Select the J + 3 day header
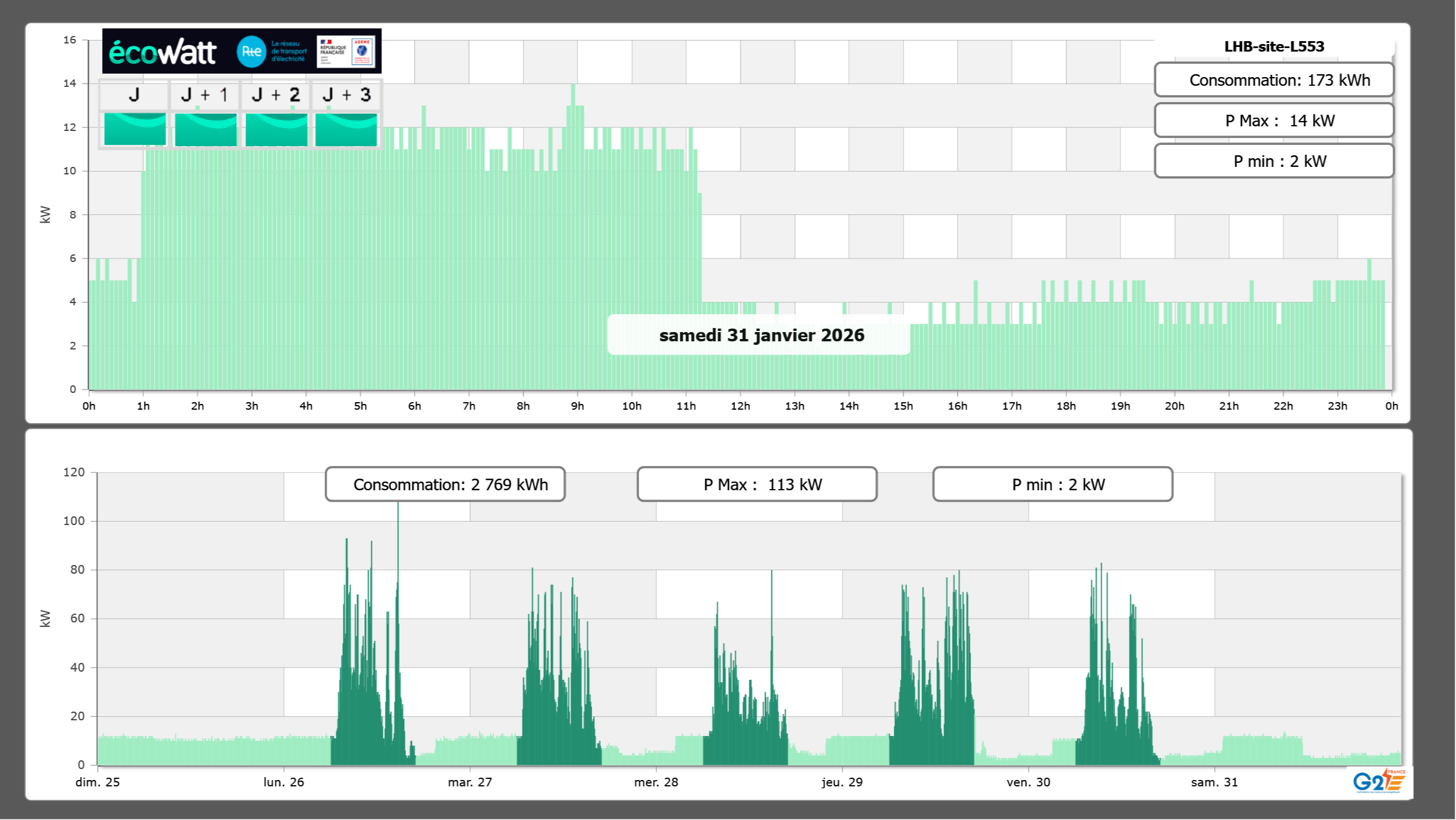 [346, 94]
